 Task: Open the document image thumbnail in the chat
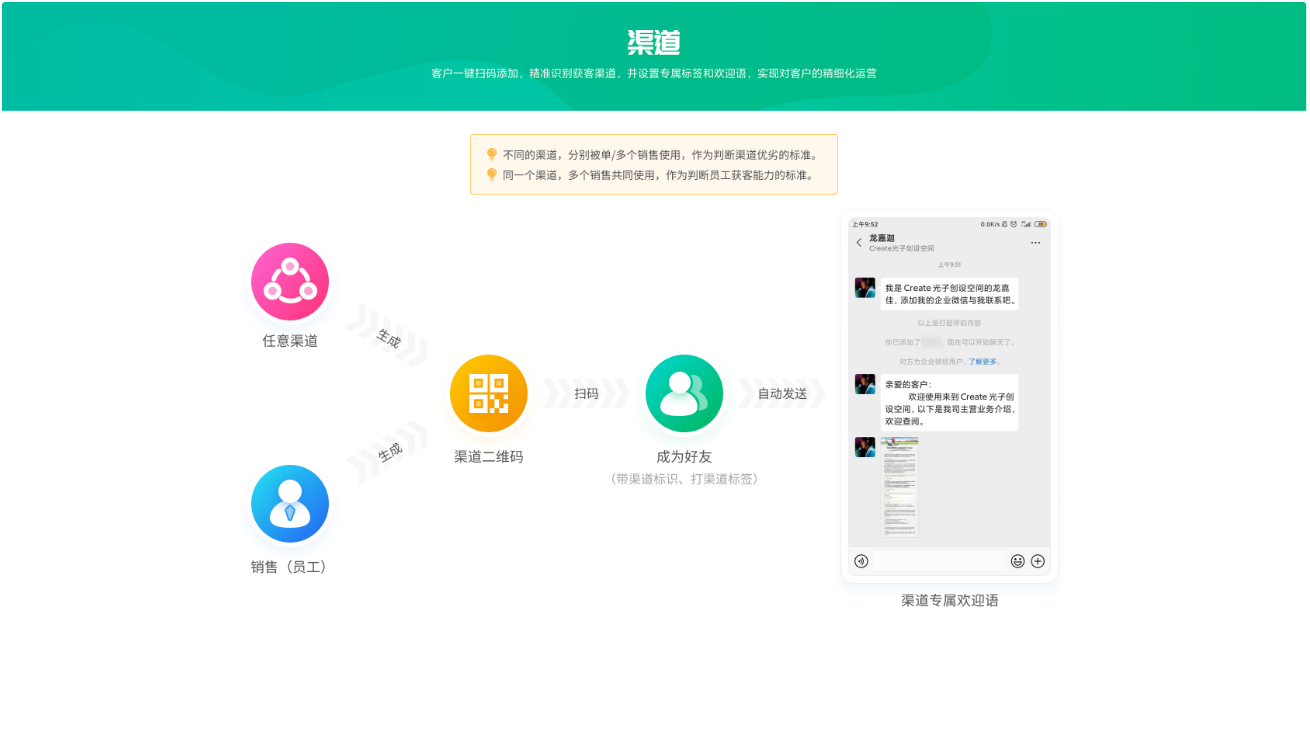point(900,487)
